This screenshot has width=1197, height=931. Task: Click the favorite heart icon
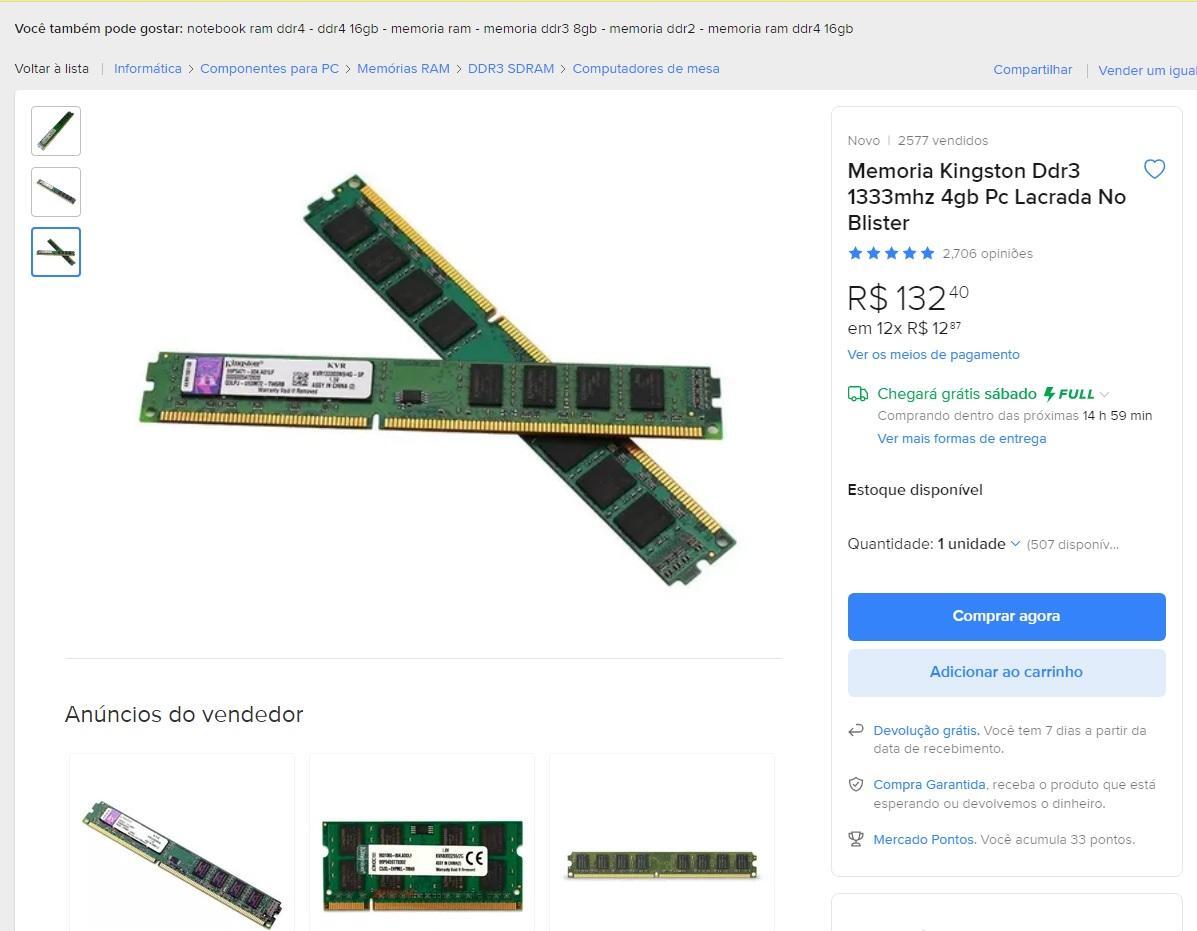tap(1154, 169)
